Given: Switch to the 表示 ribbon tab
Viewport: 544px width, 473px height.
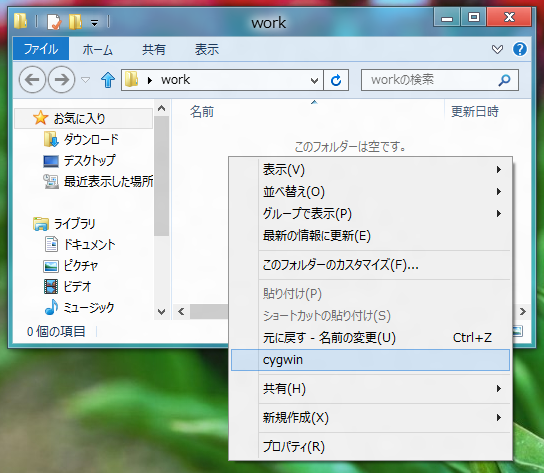Looking at the screenshot, I should [207, 50].
